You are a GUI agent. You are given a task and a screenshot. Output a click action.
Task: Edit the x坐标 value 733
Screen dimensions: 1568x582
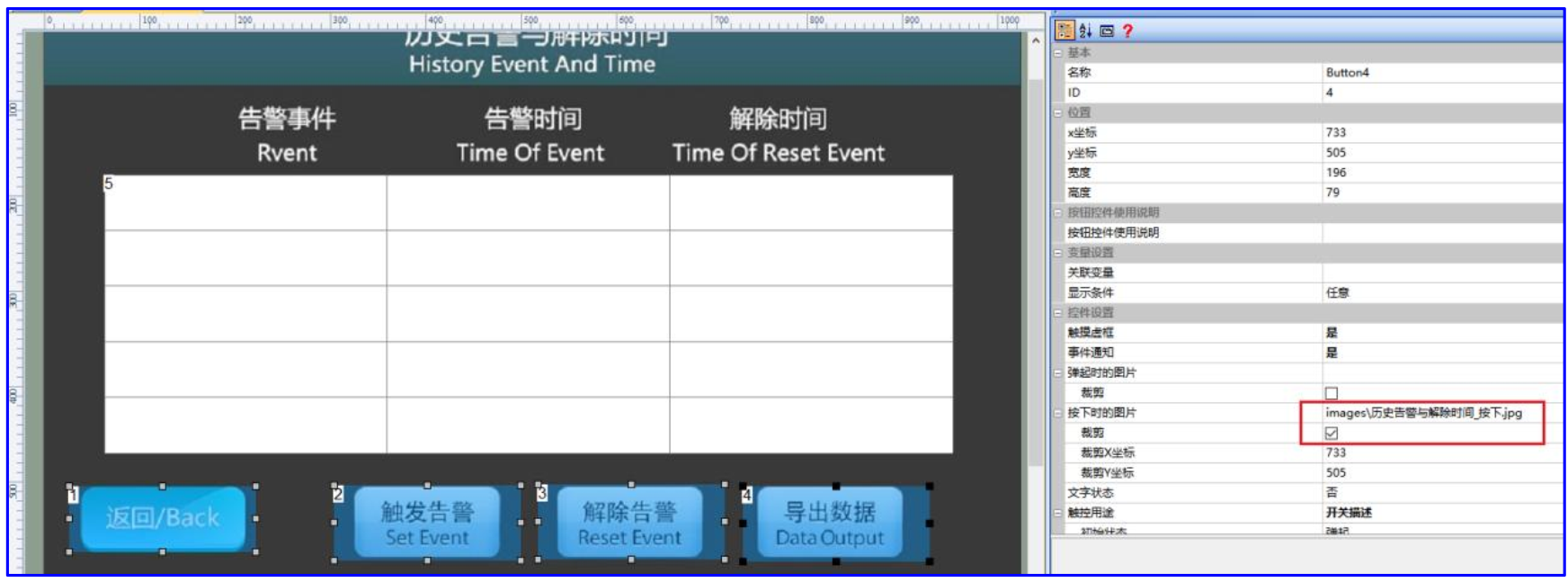pyautogui.click(x=1442, y=132)
